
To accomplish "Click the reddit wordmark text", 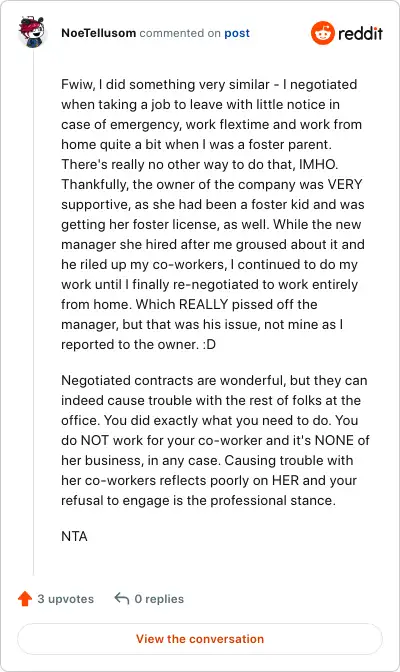I will [360, 33].
